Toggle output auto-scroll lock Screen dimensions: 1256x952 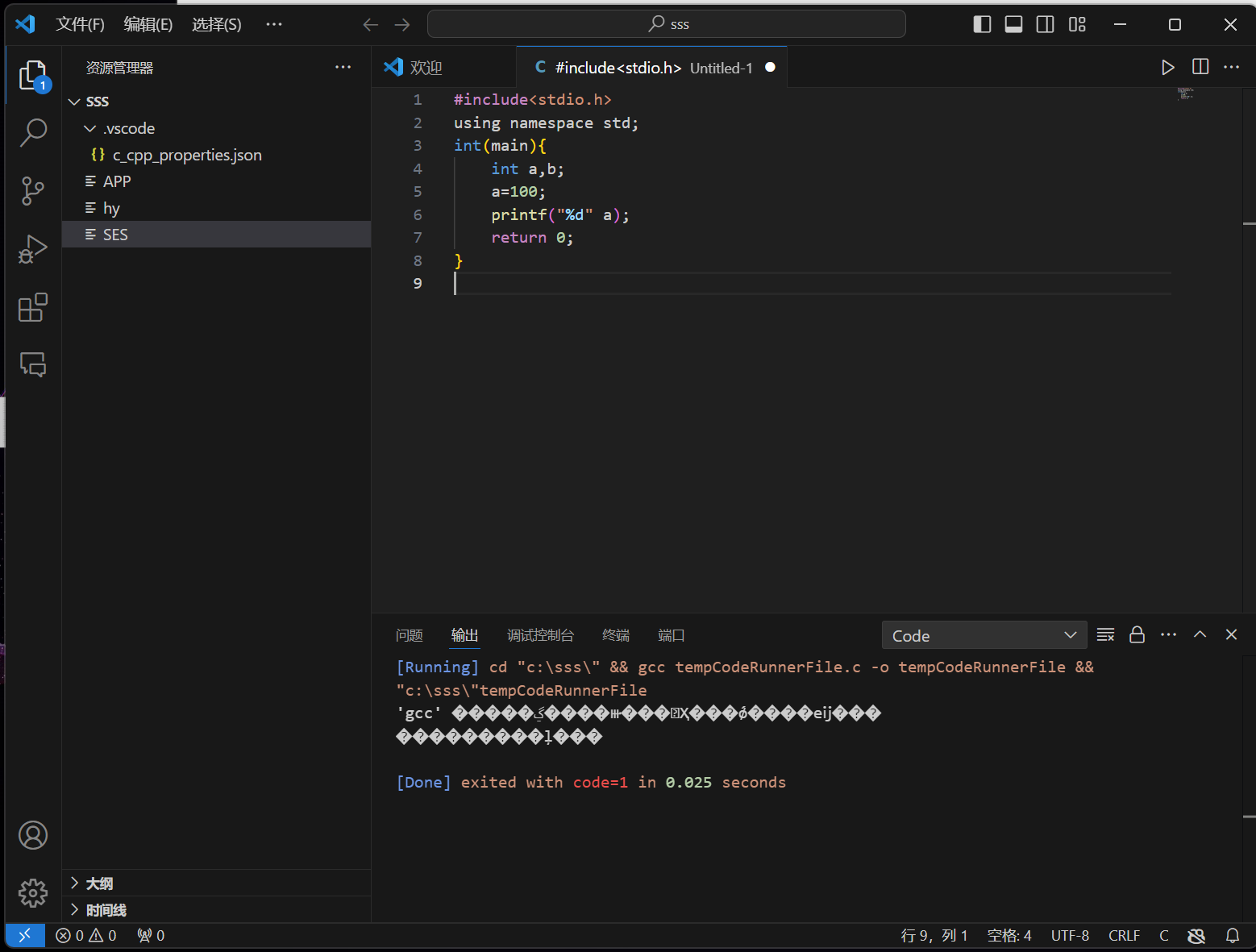(1137, 635)
